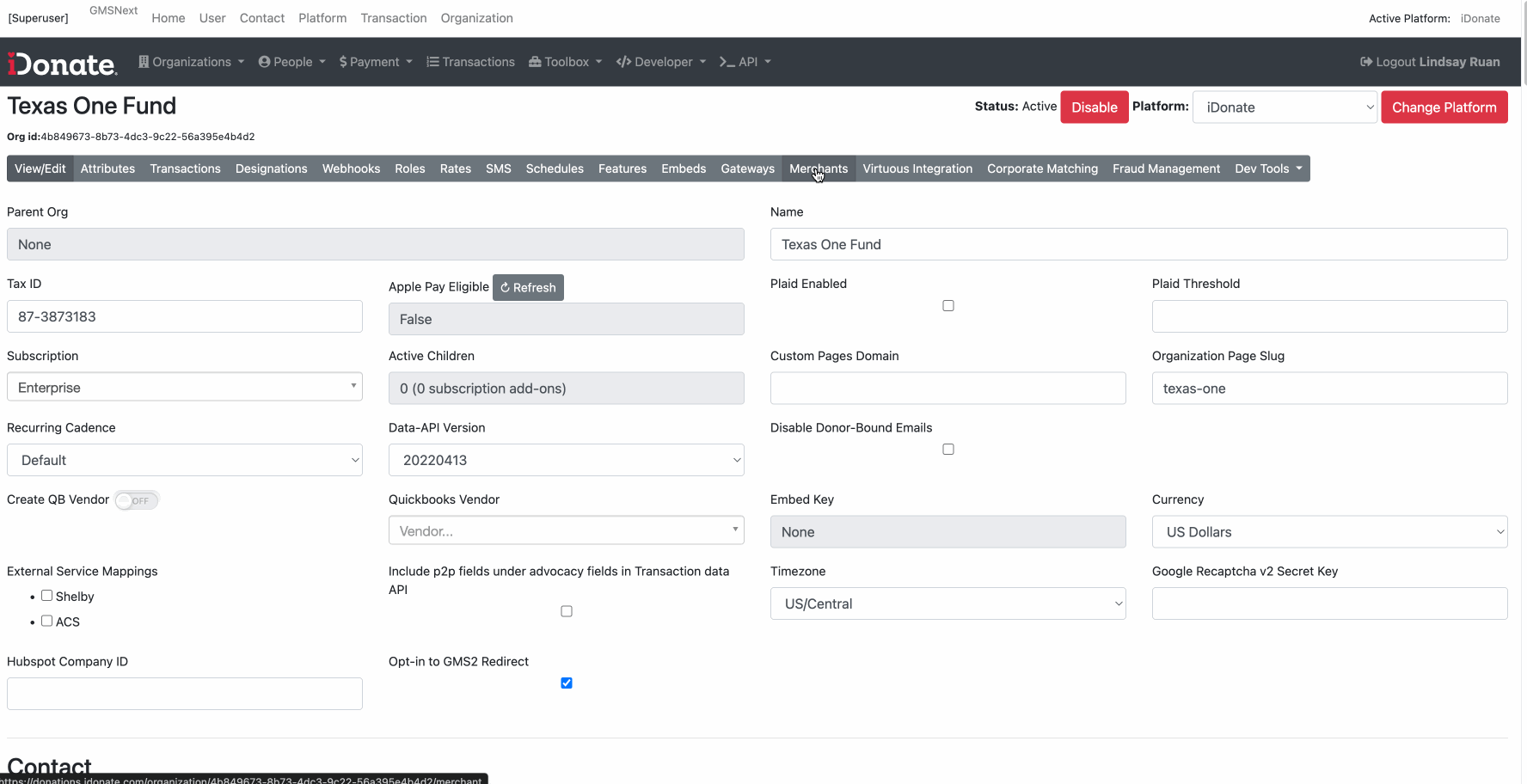Open the Quickbooks Vendor dropdown
Image resolution: width=1527 pixels, height=784 pixels.
pos(567,530)
